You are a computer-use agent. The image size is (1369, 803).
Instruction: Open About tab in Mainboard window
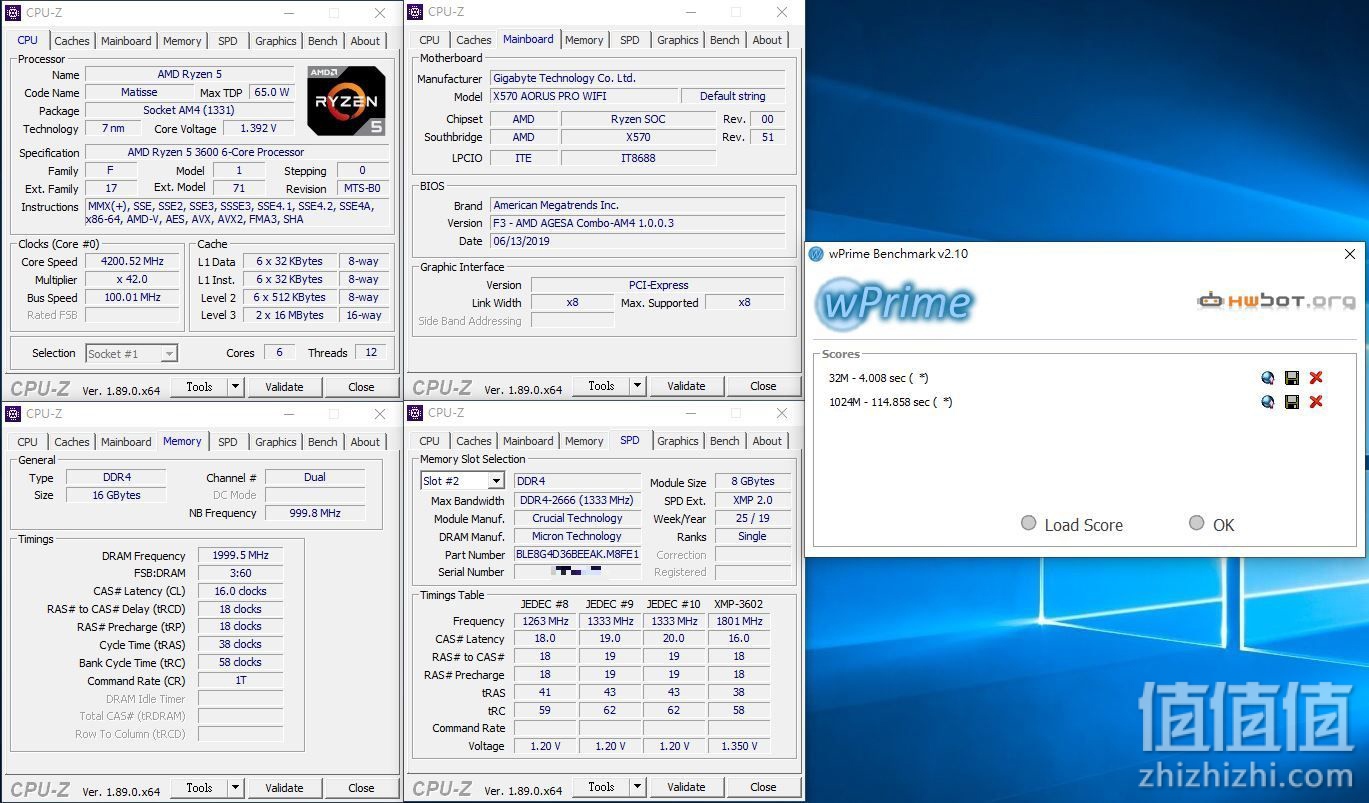(x=768, y=40)
